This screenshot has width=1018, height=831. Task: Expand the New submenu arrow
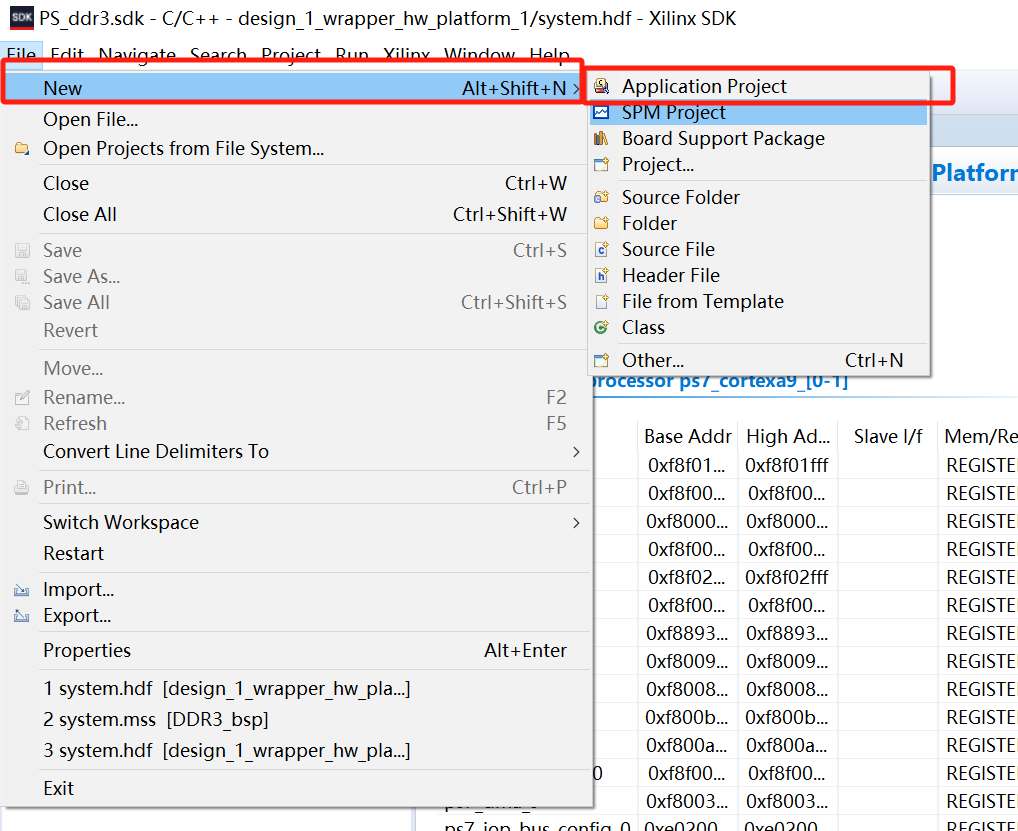pos(577,88)
